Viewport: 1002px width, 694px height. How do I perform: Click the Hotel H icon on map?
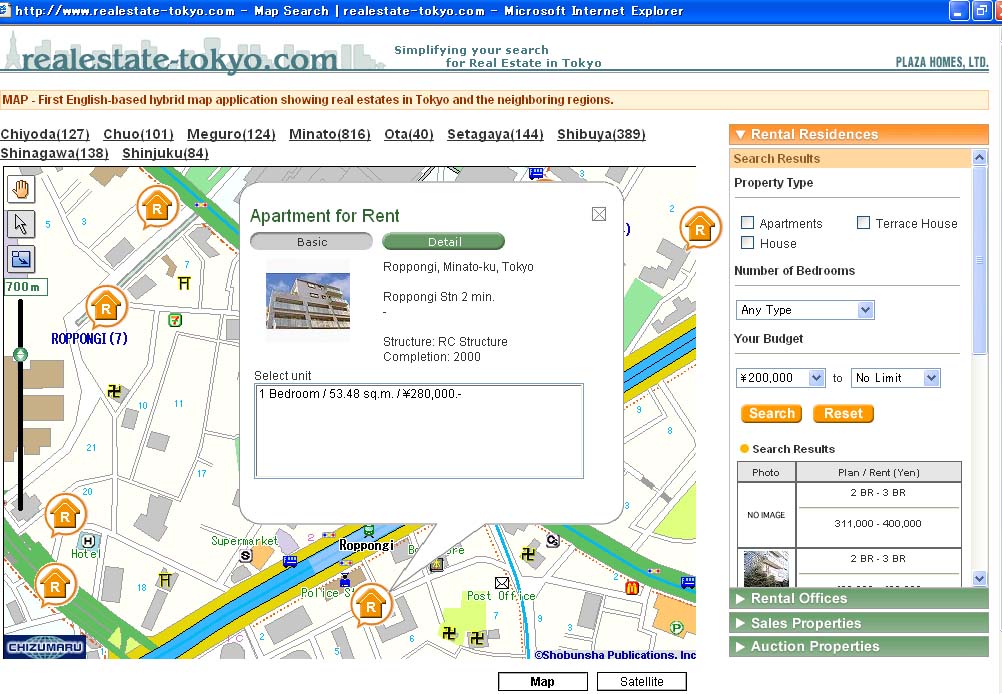pyautogui.click(x=88, y=541)
